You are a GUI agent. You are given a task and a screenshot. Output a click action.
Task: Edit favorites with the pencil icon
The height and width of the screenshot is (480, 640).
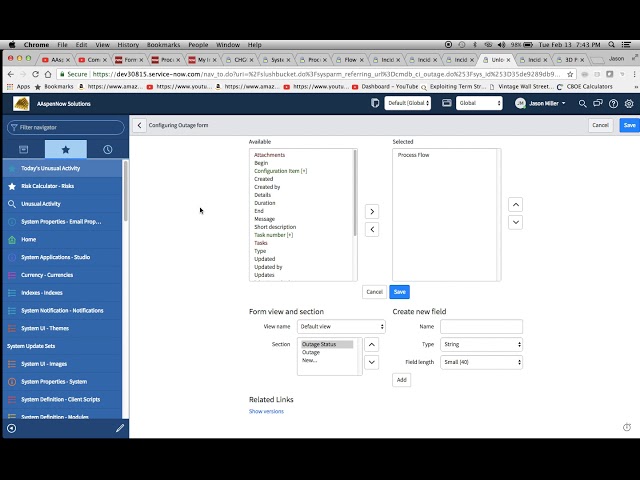(x=120, y=428)
